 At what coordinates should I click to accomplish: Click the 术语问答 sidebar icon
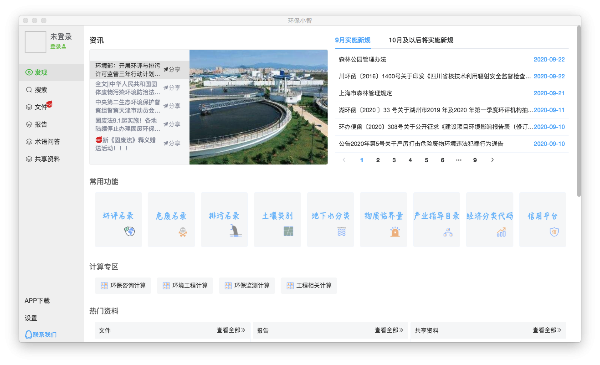click(29, 142)
